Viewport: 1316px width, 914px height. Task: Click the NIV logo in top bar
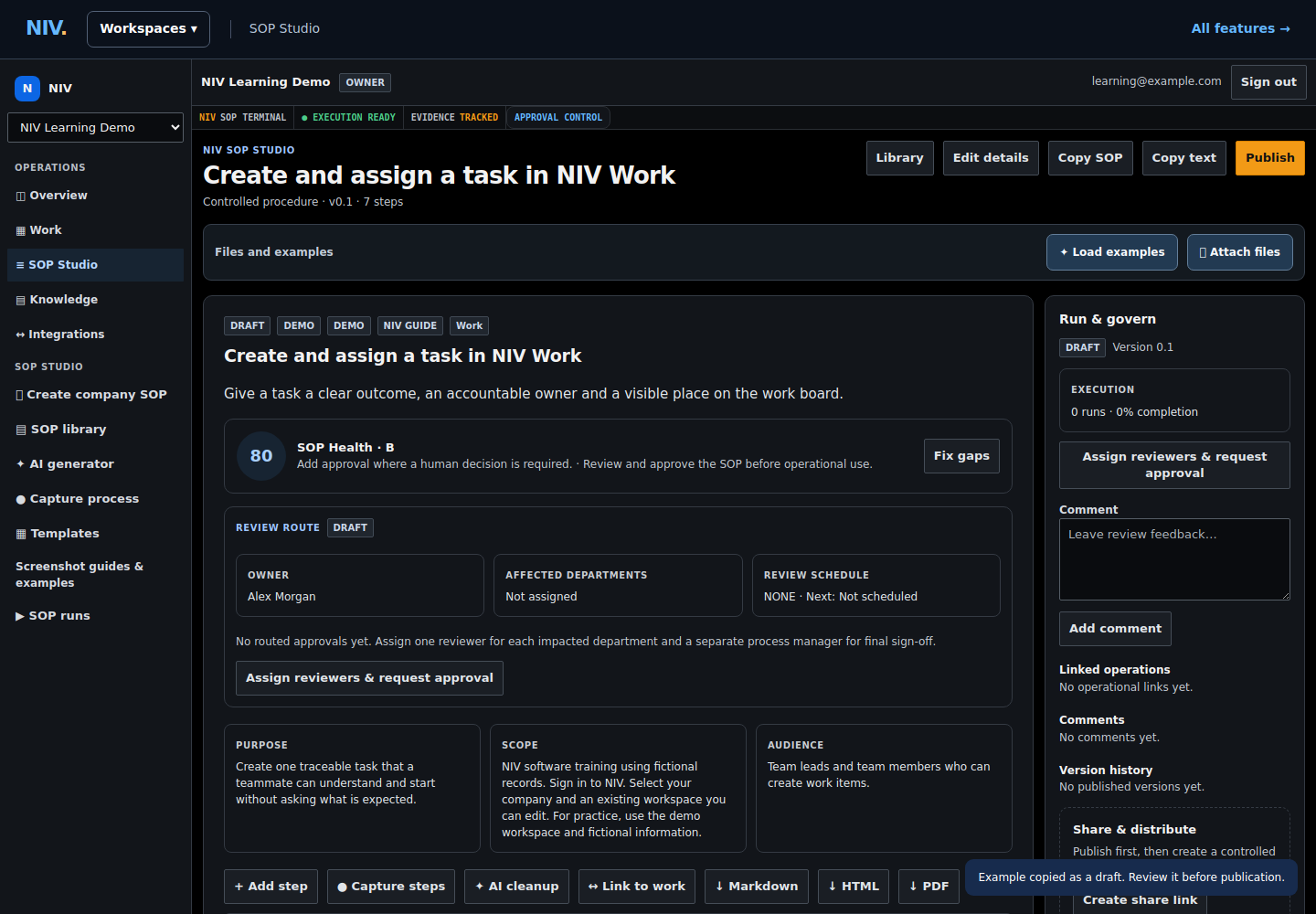point(46,28)
